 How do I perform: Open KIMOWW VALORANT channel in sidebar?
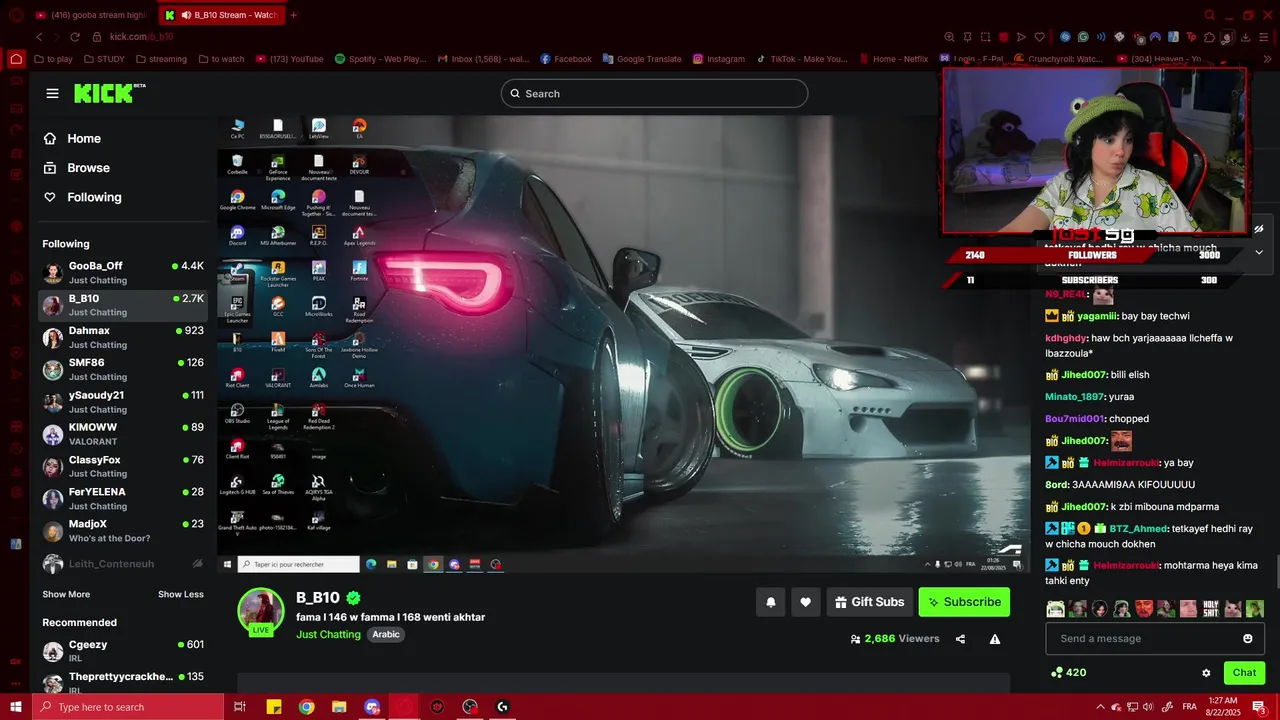[x=123, y=434]
